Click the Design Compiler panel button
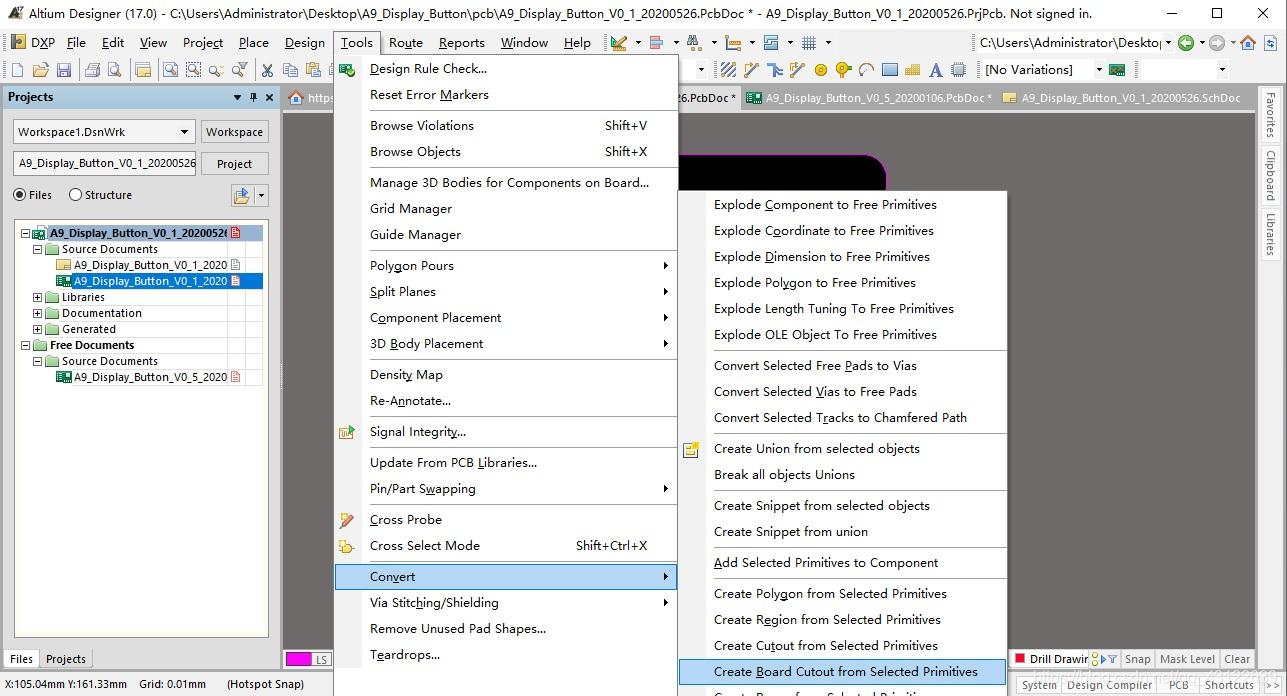1287x696 pixels. tap(1109, 685)
